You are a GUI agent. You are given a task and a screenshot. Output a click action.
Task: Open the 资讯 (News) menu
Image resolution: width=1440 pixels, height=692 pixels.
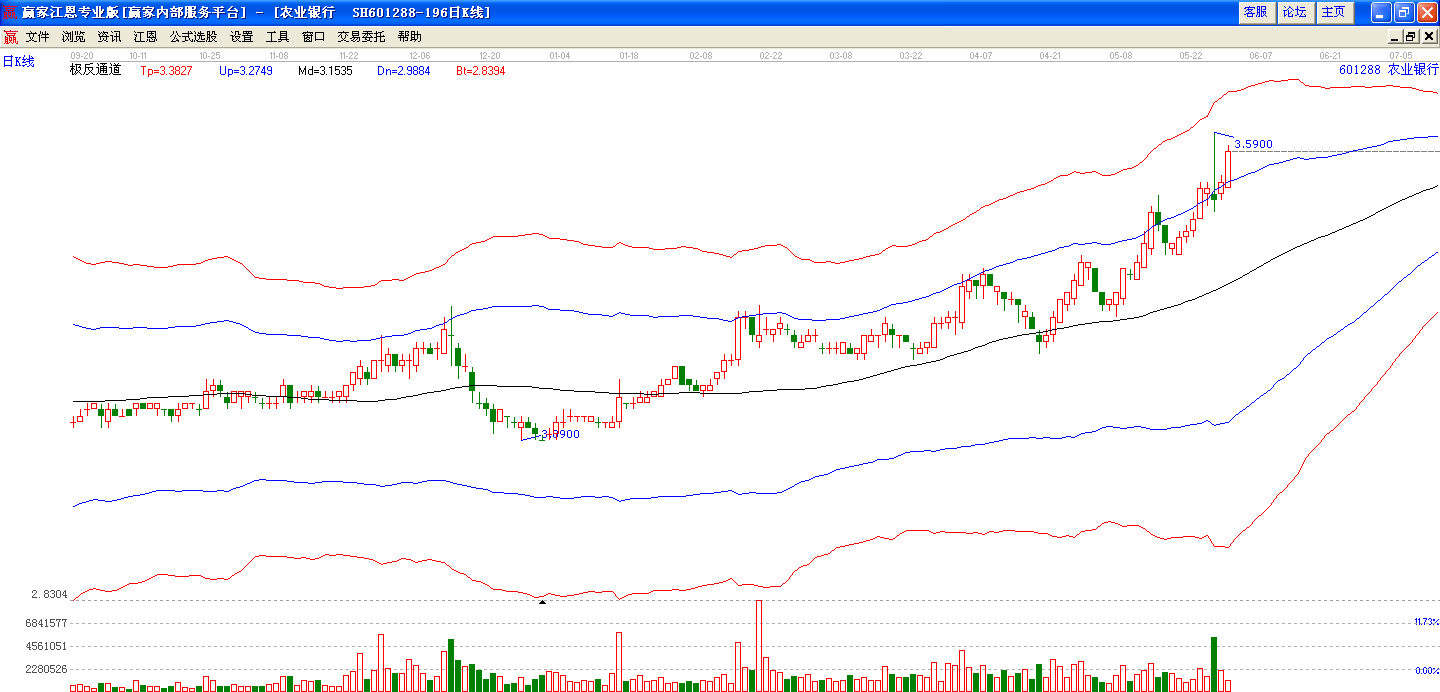click(x=109, y=36)
